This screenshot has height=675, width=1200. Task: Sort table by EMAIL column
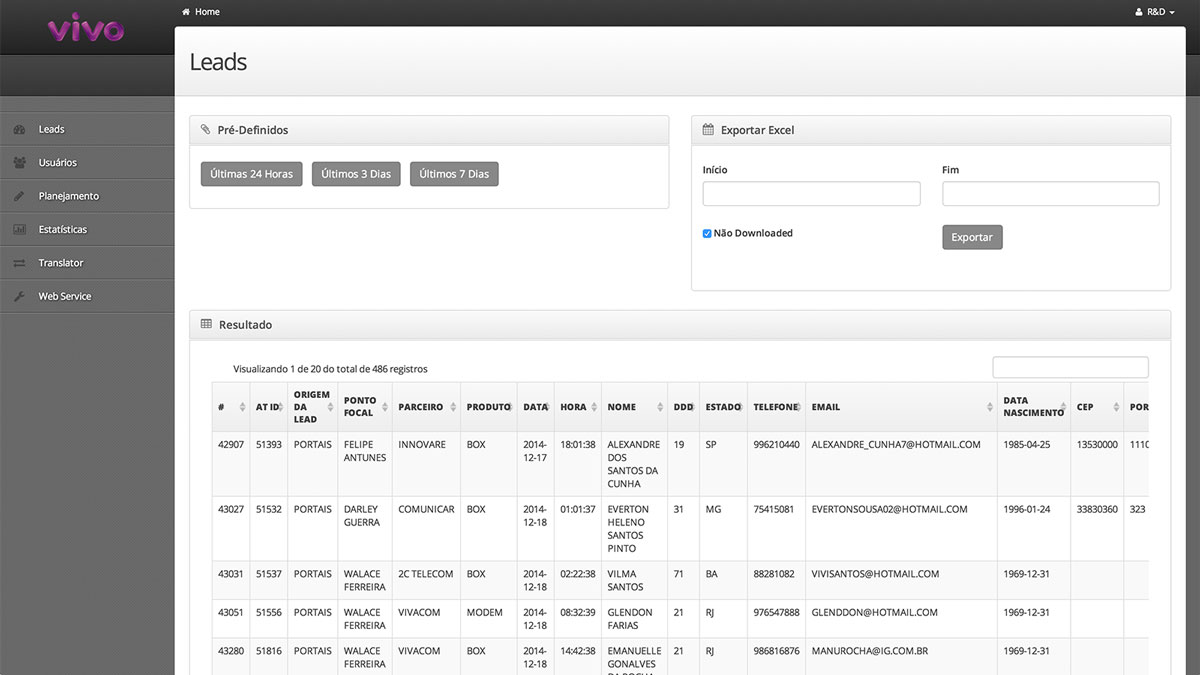[x=901, y=407]
